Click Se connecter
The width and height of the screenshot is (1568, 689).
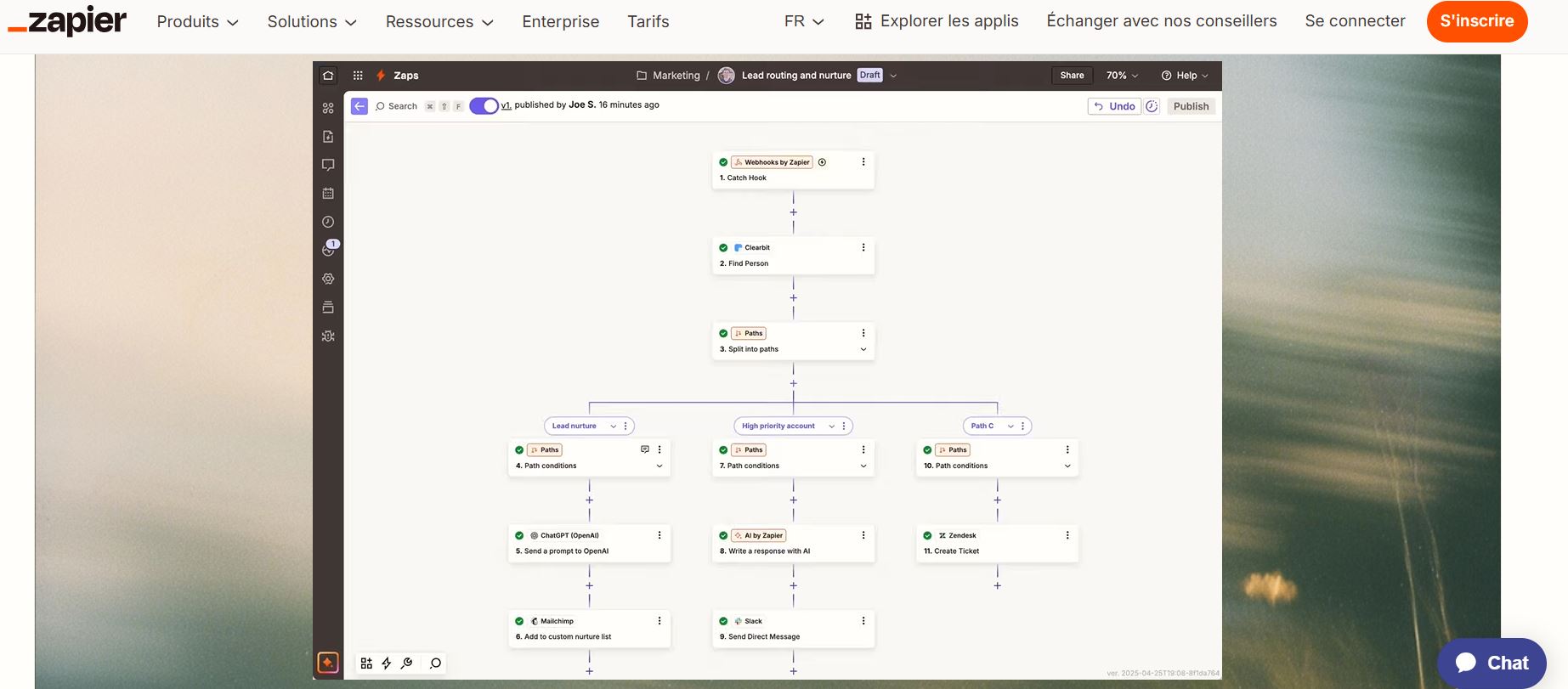pyautogui.click(x=1355, y=21)
